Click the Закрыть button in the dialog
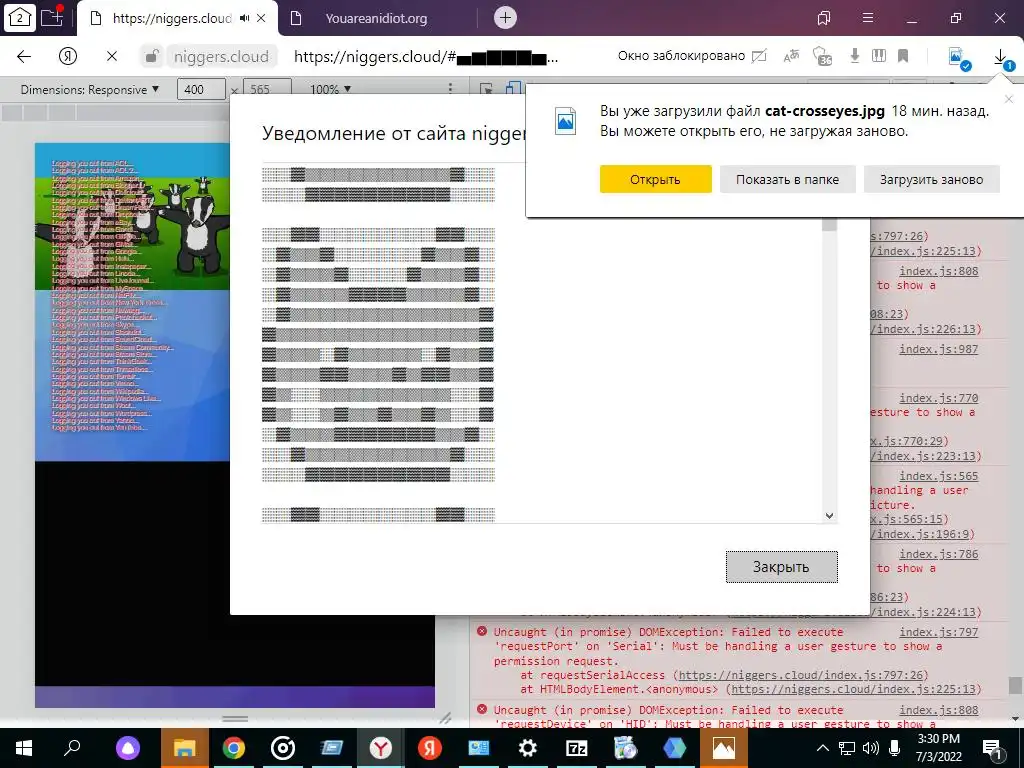The image size is (1024, 768). pos(782,567)
